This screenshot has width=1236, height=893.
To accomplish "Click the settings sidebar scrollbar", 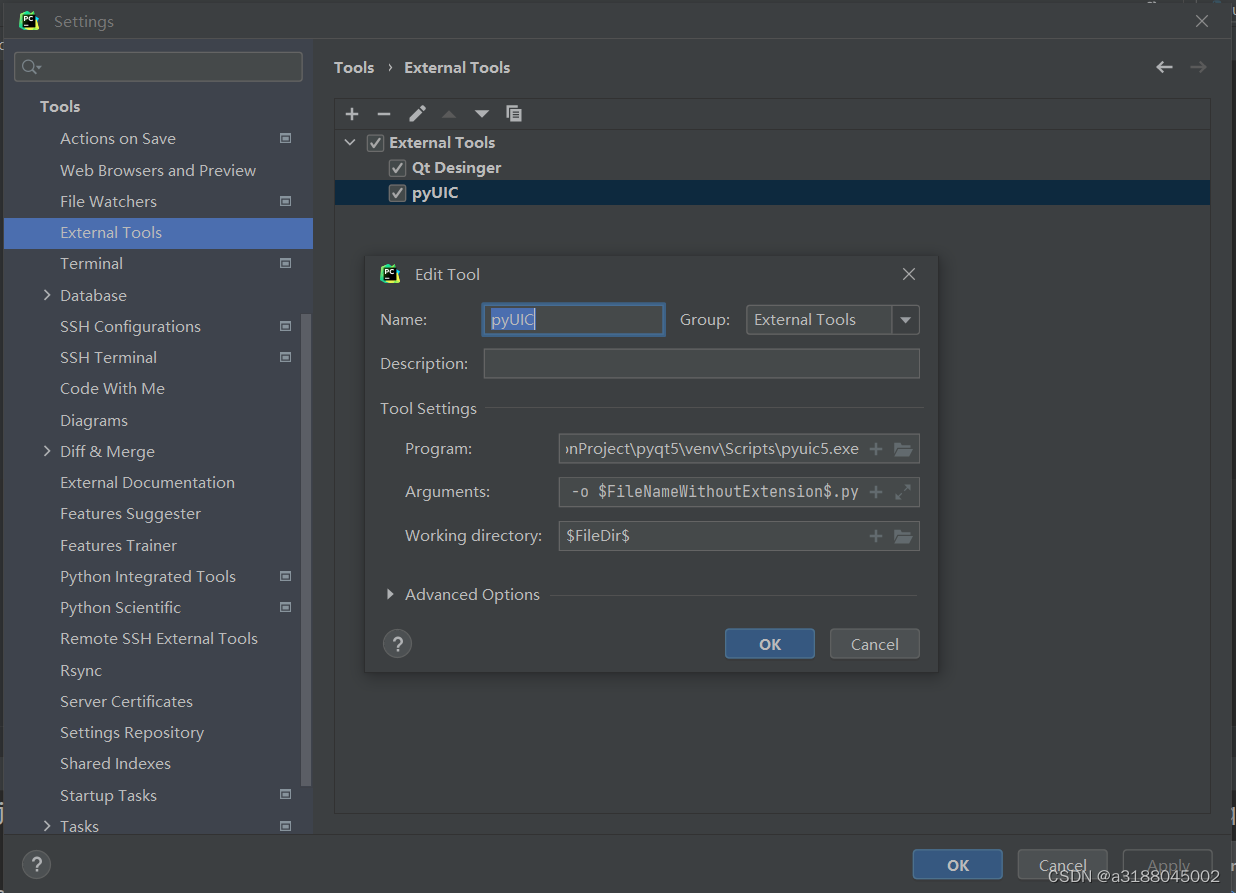I will coord(307,550).
